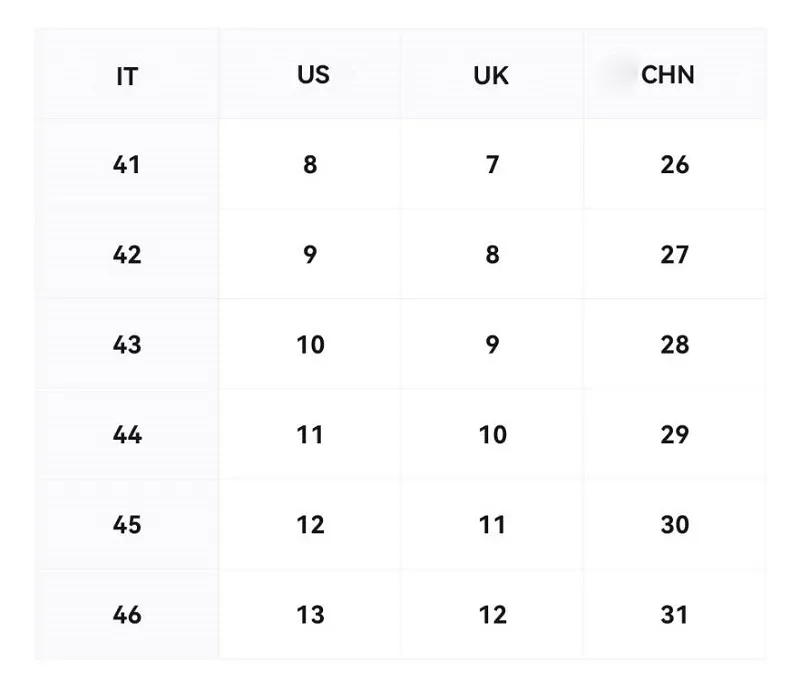Select IT size 44 cell

[127, 435]
